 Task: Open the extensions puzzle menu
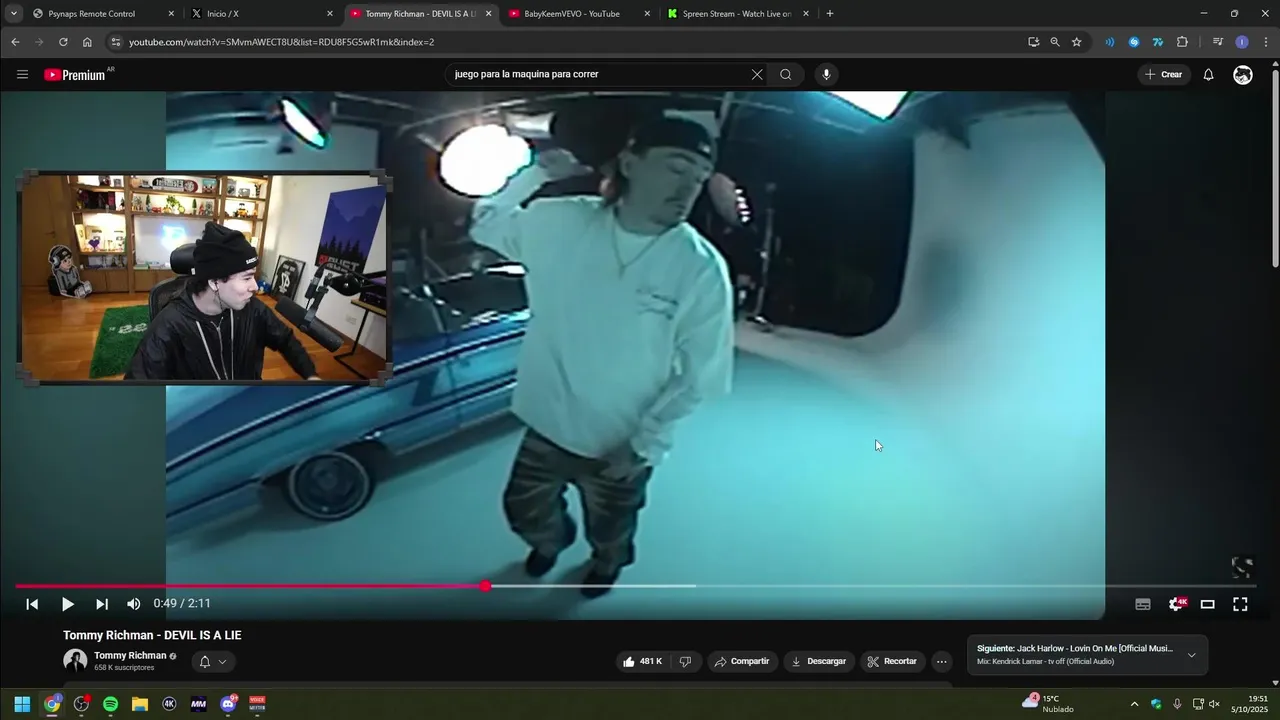(x=1182, y=42)
